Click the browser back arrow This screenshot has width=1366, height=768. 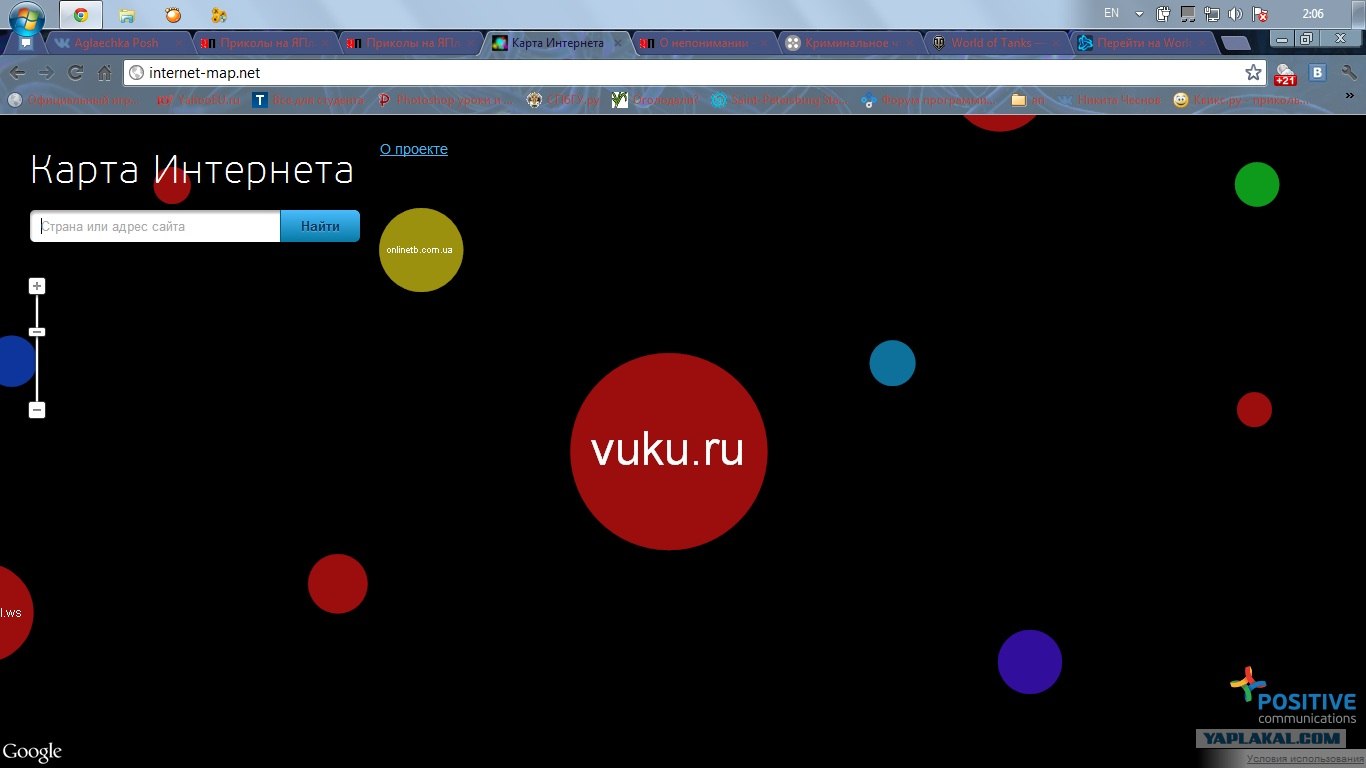point(17,73)
